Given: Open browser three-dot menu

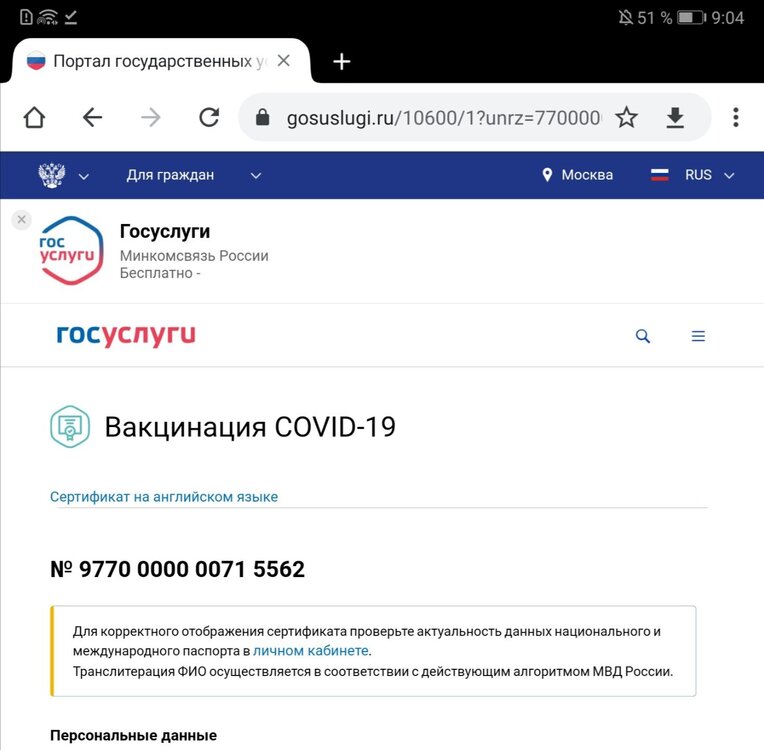Looking at the screenshot, I should point(736,118).
